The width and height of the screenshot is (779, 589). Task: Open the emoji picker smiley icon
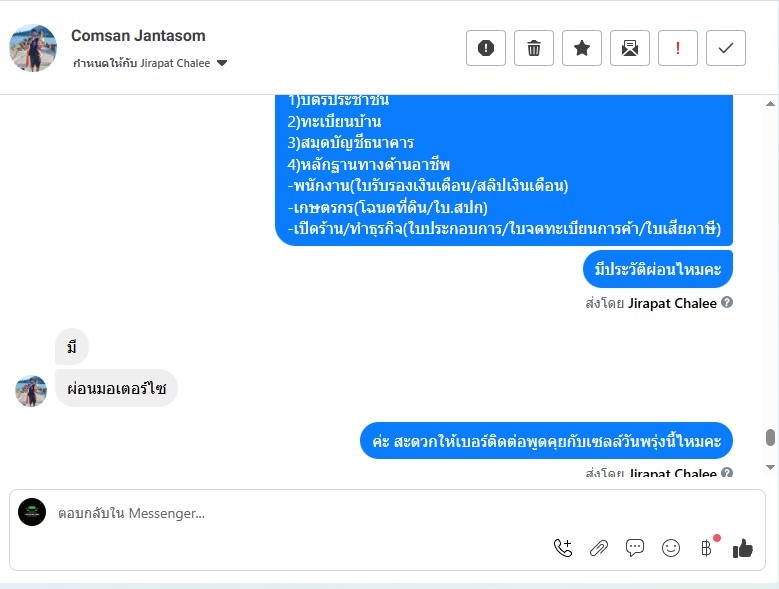671,548
